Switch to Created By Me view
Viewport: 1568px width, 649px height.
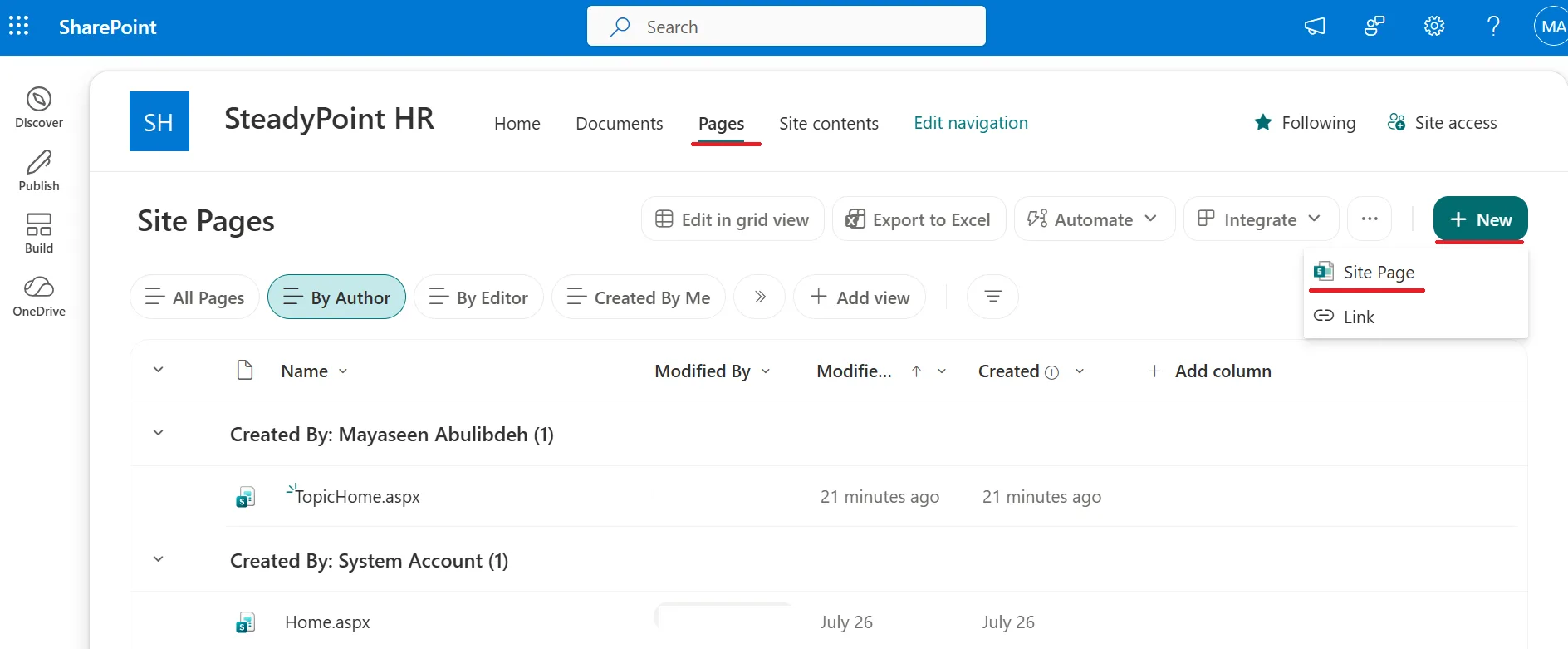click(639, 297)
